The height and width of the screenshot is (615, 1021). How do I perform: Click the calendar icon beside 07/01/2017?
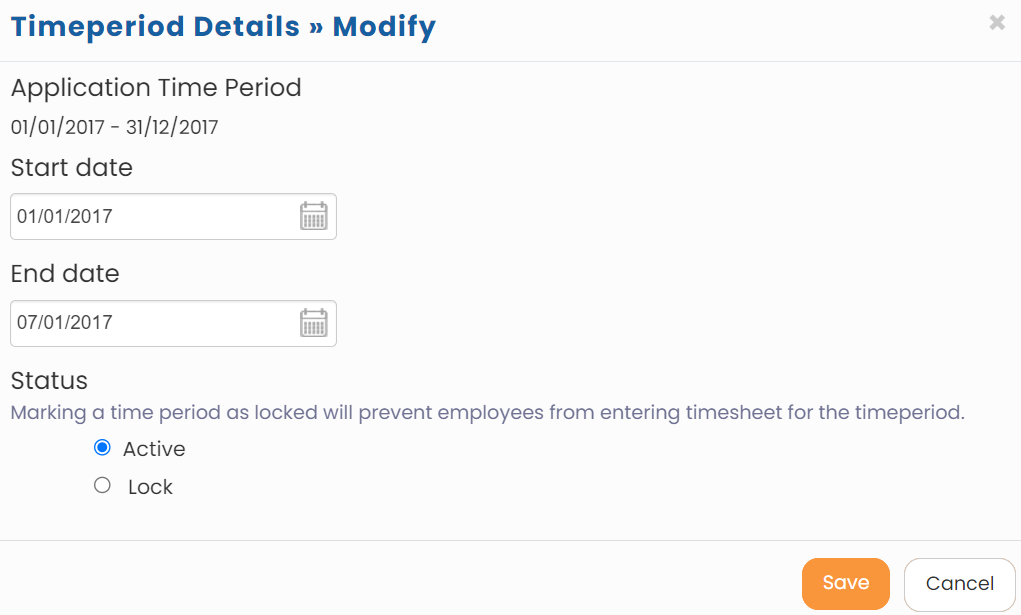(x=313, y=322)
